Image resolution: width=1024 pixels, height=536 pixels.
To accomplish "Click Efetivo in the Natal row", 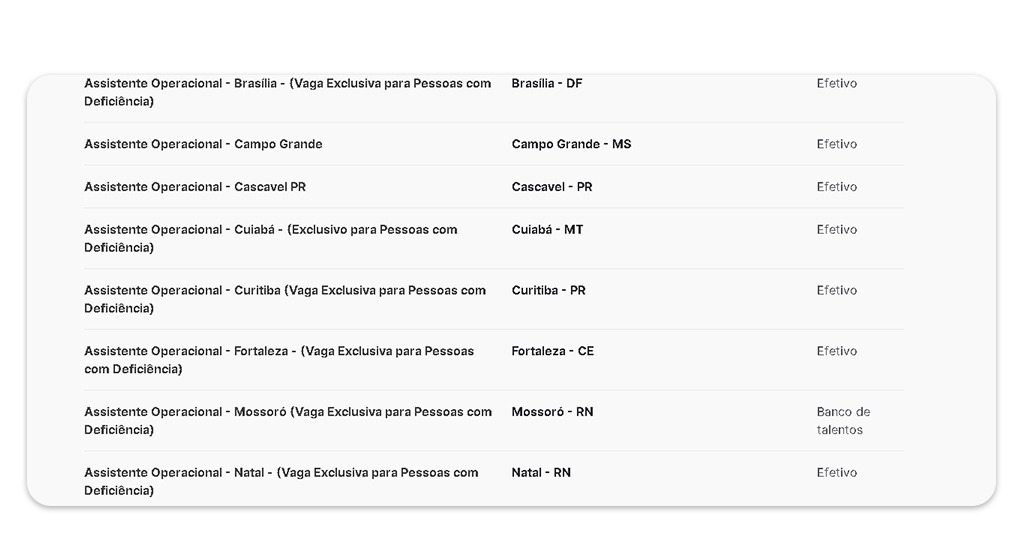I will tap(836, 473).
